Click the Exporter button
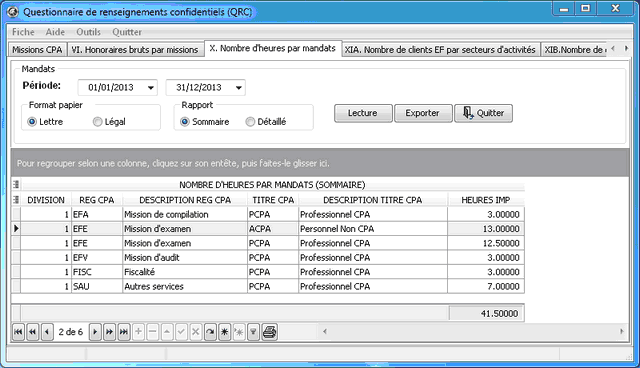Screen dimensions: 640x368 pyautogui.click(x=423, y=113)
